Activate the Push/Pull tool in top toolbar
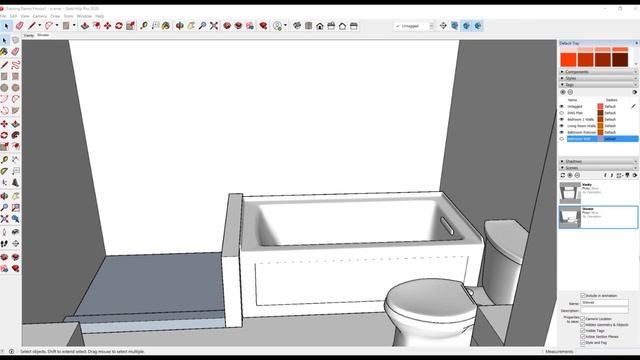Screen dimensions: 640x360 (85, 26)
